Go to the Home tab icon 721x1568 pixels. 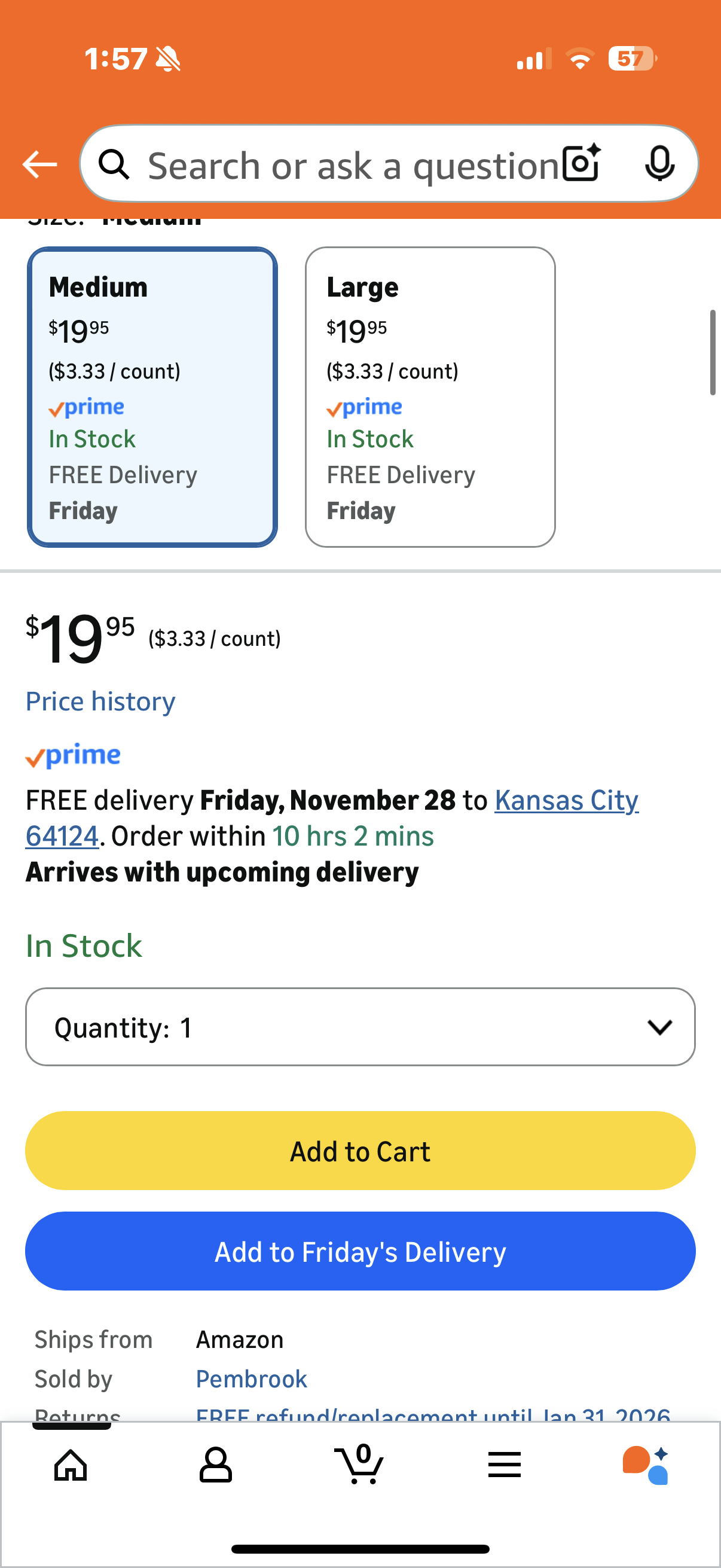71,1465
